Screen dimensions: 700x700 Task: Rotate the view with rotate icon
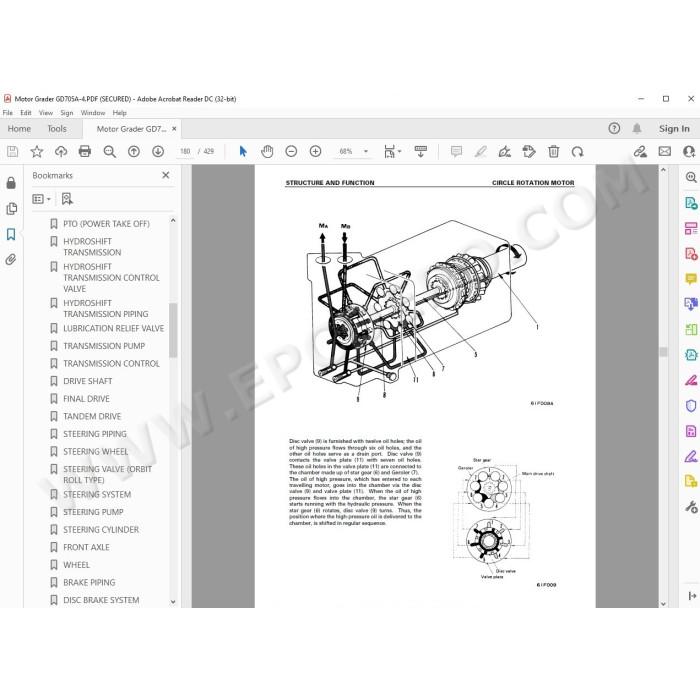tap(578, 152)
